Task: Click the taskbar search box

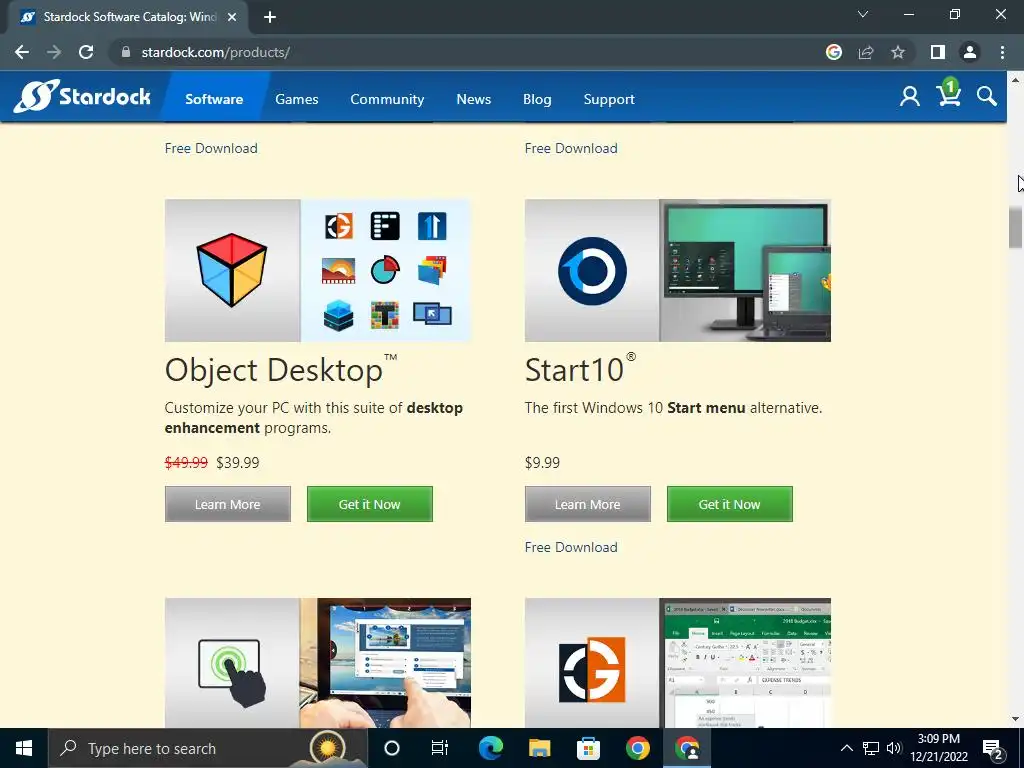Action: [x=208, y=748]
